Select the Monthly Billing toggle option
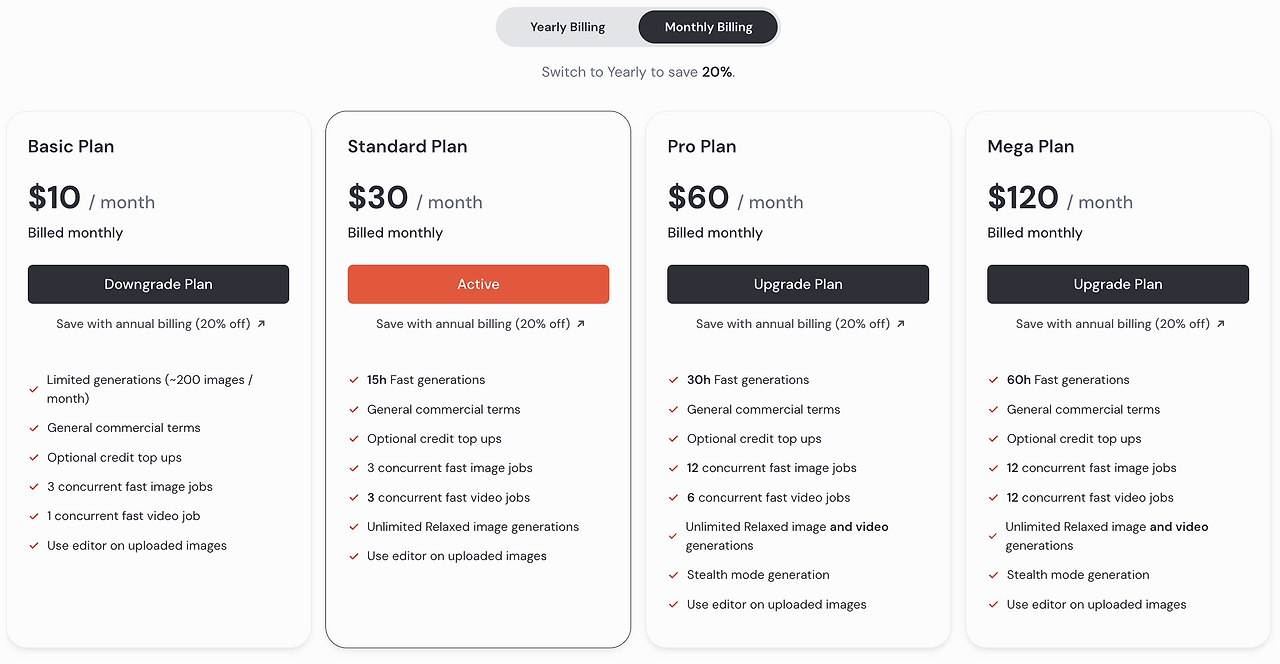1280x664 pixels. 708,27
